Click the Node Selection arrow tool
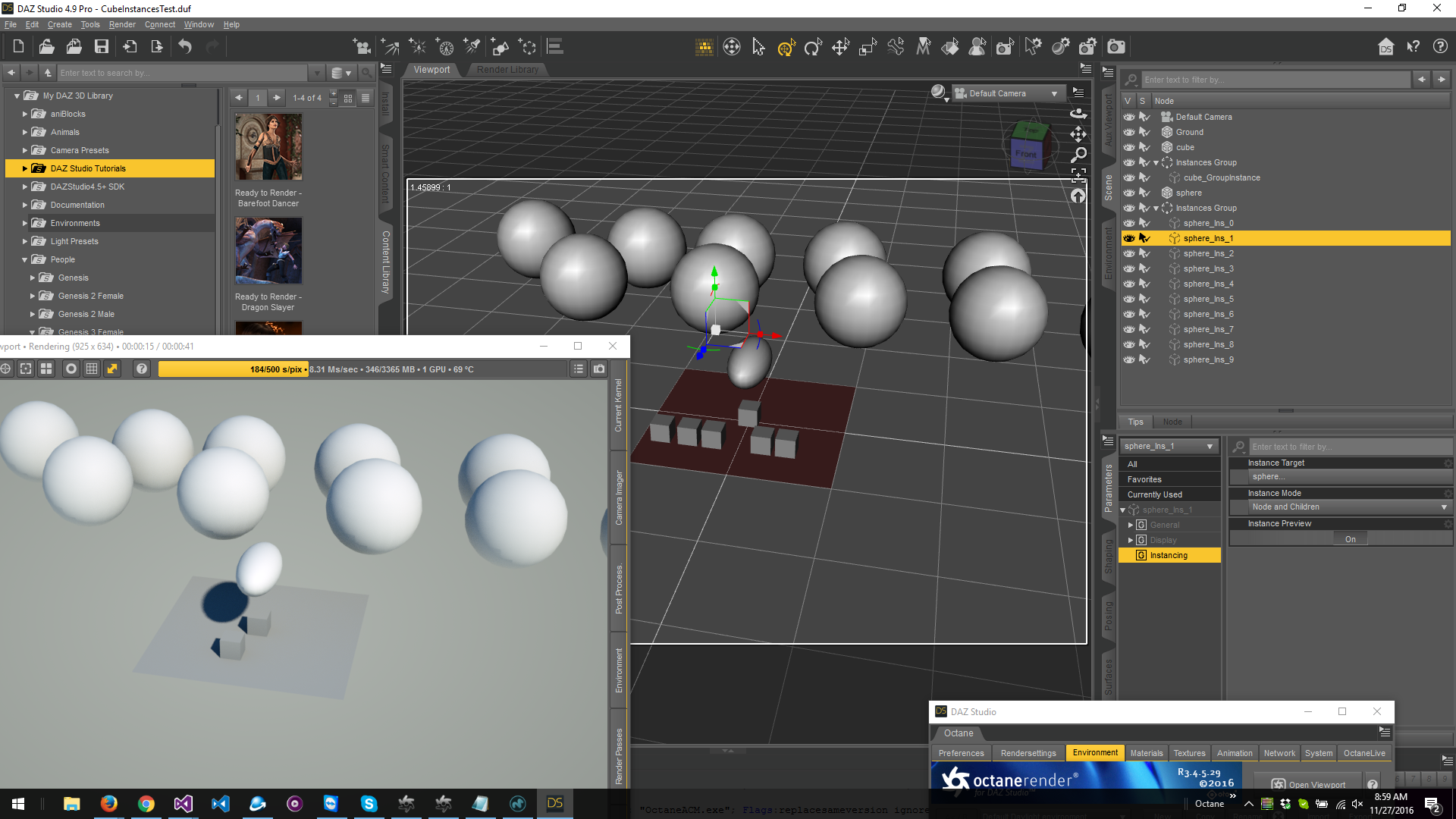This screenshot has width=1456, height=819. coord(758,47)
